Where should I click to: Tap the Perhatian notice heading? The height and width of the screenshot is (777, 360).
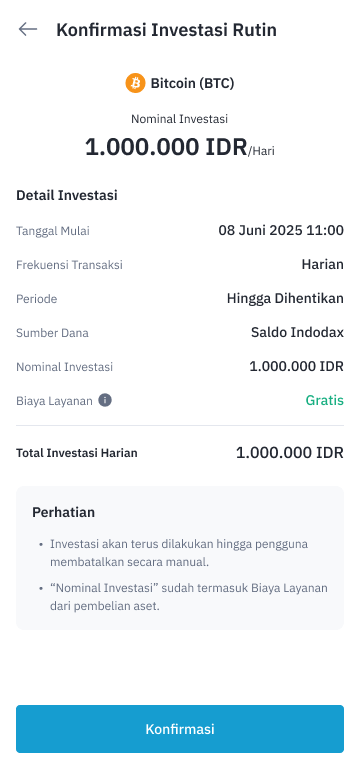point(63,512)
